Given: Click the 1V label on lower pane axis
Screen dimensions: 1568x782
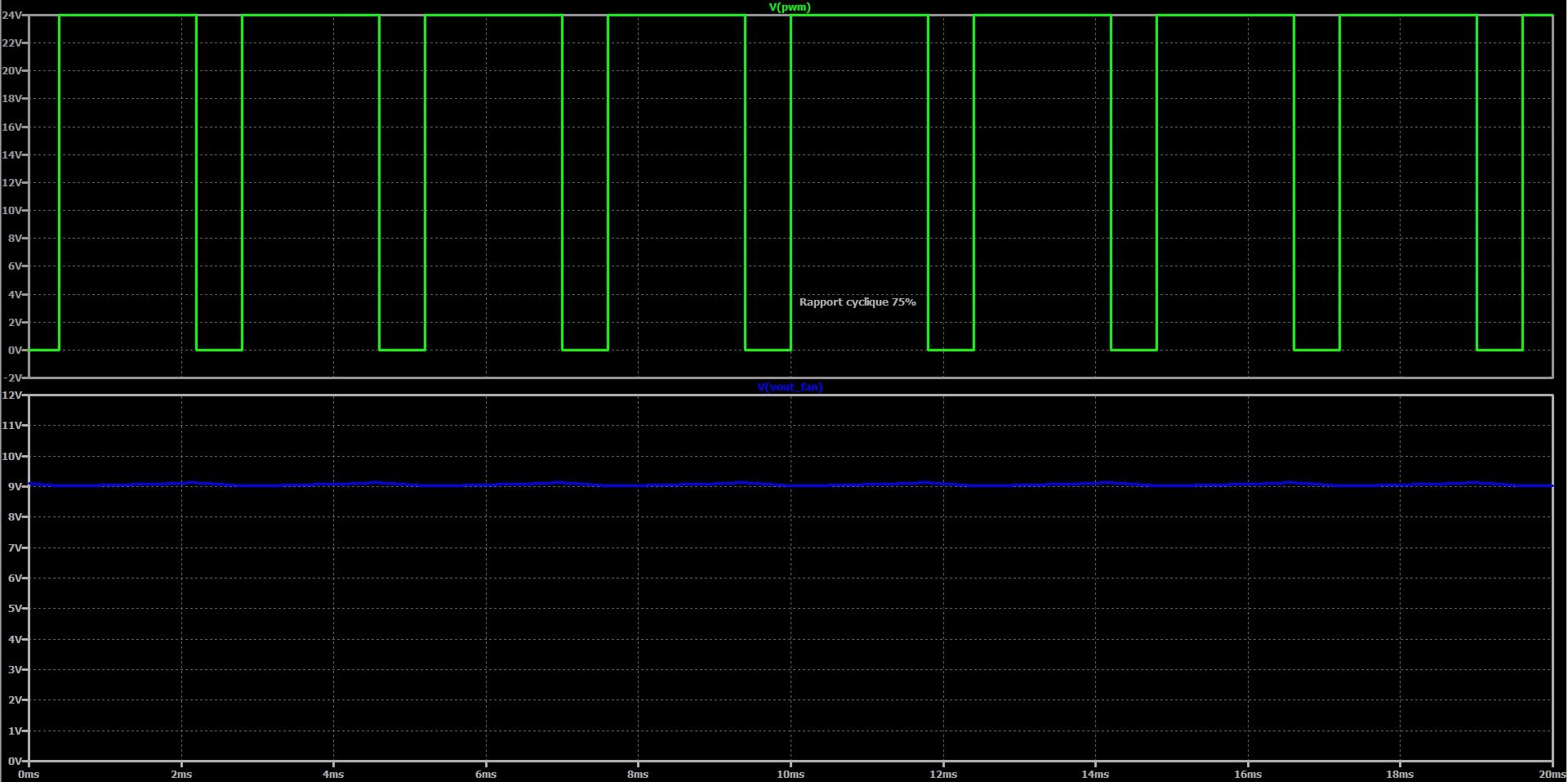Looking at the screenshot, I should coord(15,731).
